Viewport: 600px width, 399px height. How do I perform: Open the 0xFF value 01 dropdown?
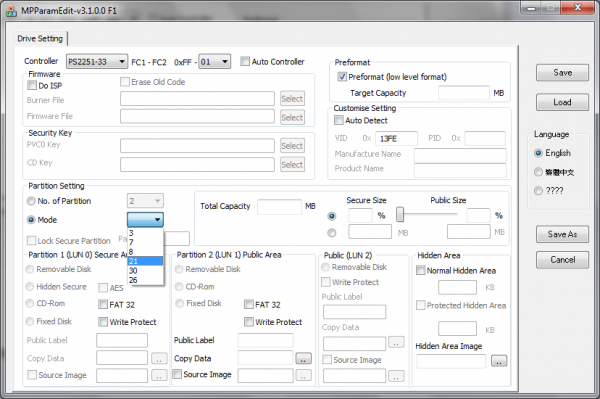pos(215,62)
